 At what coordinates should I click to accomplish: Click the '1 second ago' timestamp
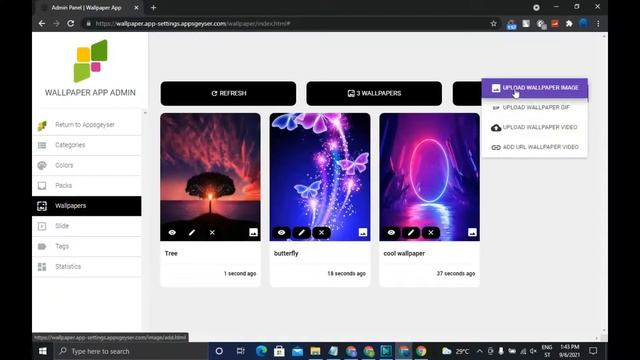(x=240, y=273)
